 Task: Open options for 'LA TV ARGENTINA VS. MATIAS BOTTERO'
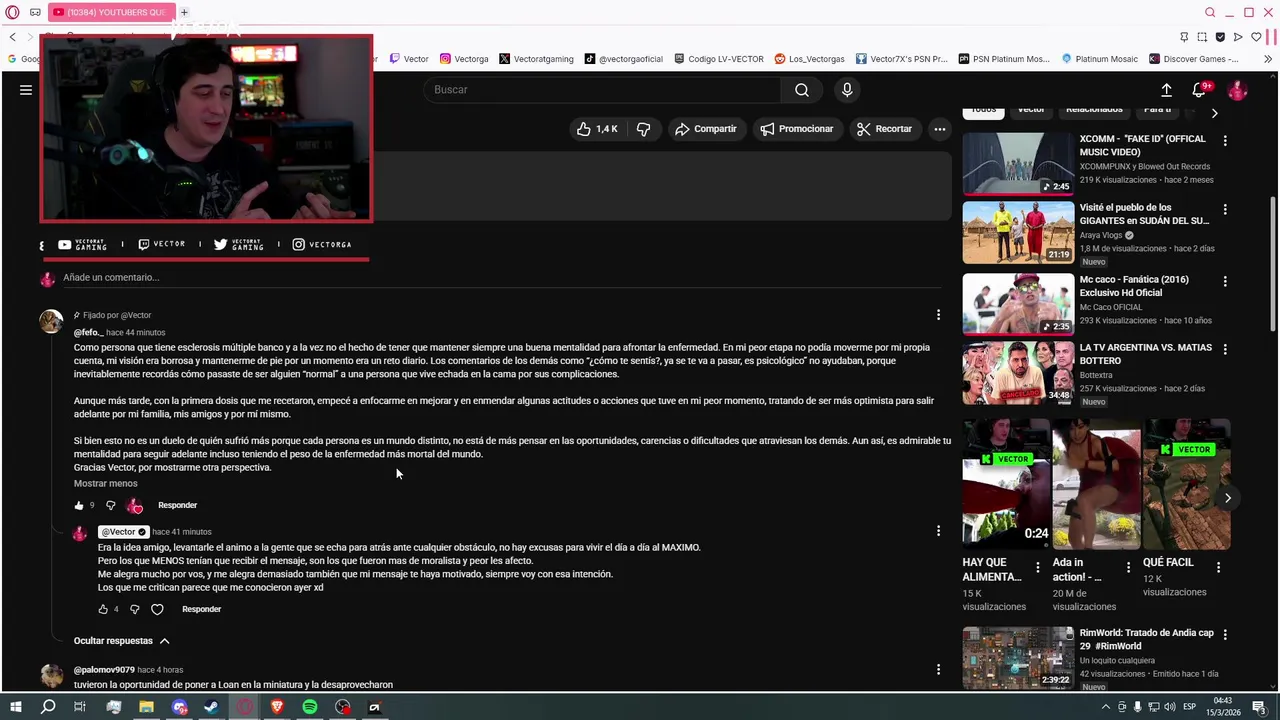pyautogui.click(x=1225, y=349)
